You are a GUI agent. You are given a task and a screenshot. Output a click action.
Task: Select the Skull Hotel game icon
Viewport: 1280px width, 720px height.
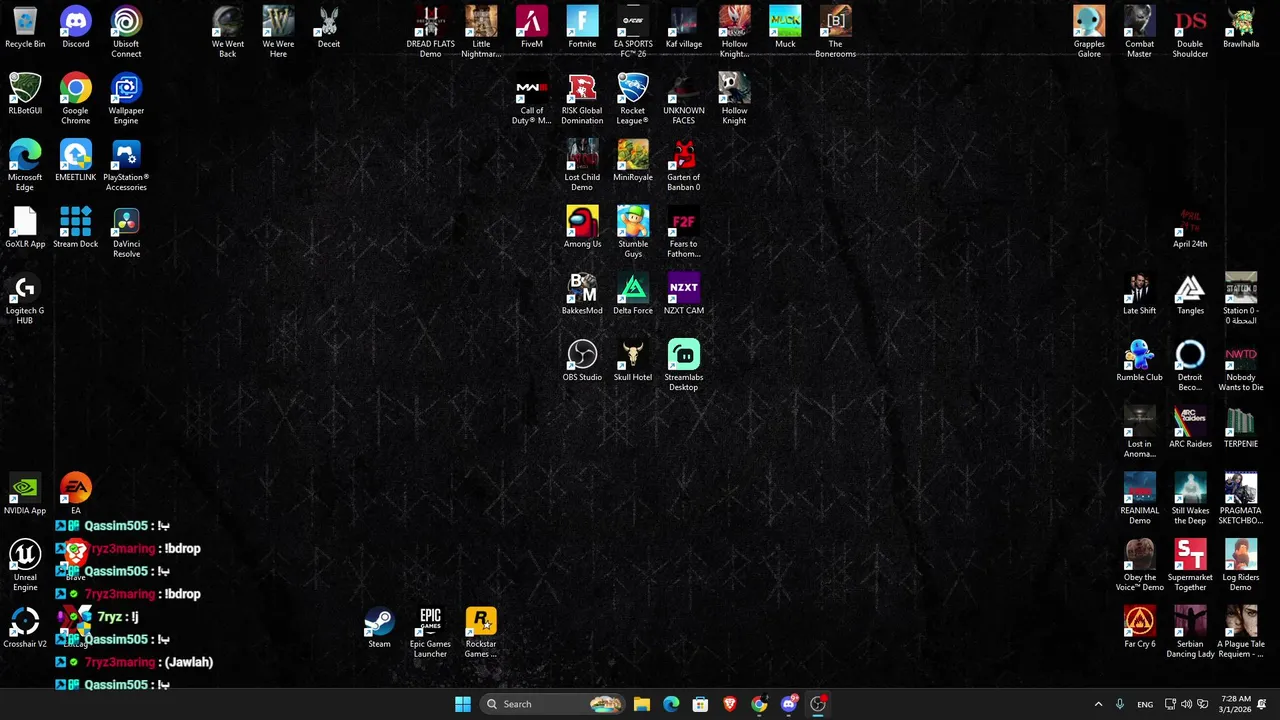tap(632, 360)
